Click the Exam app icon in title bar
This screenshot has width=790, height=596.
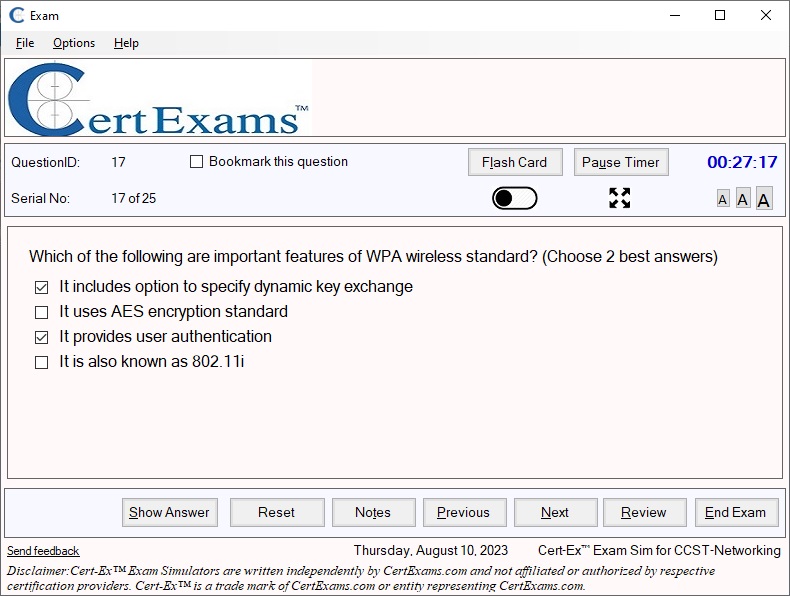(16, 15)
